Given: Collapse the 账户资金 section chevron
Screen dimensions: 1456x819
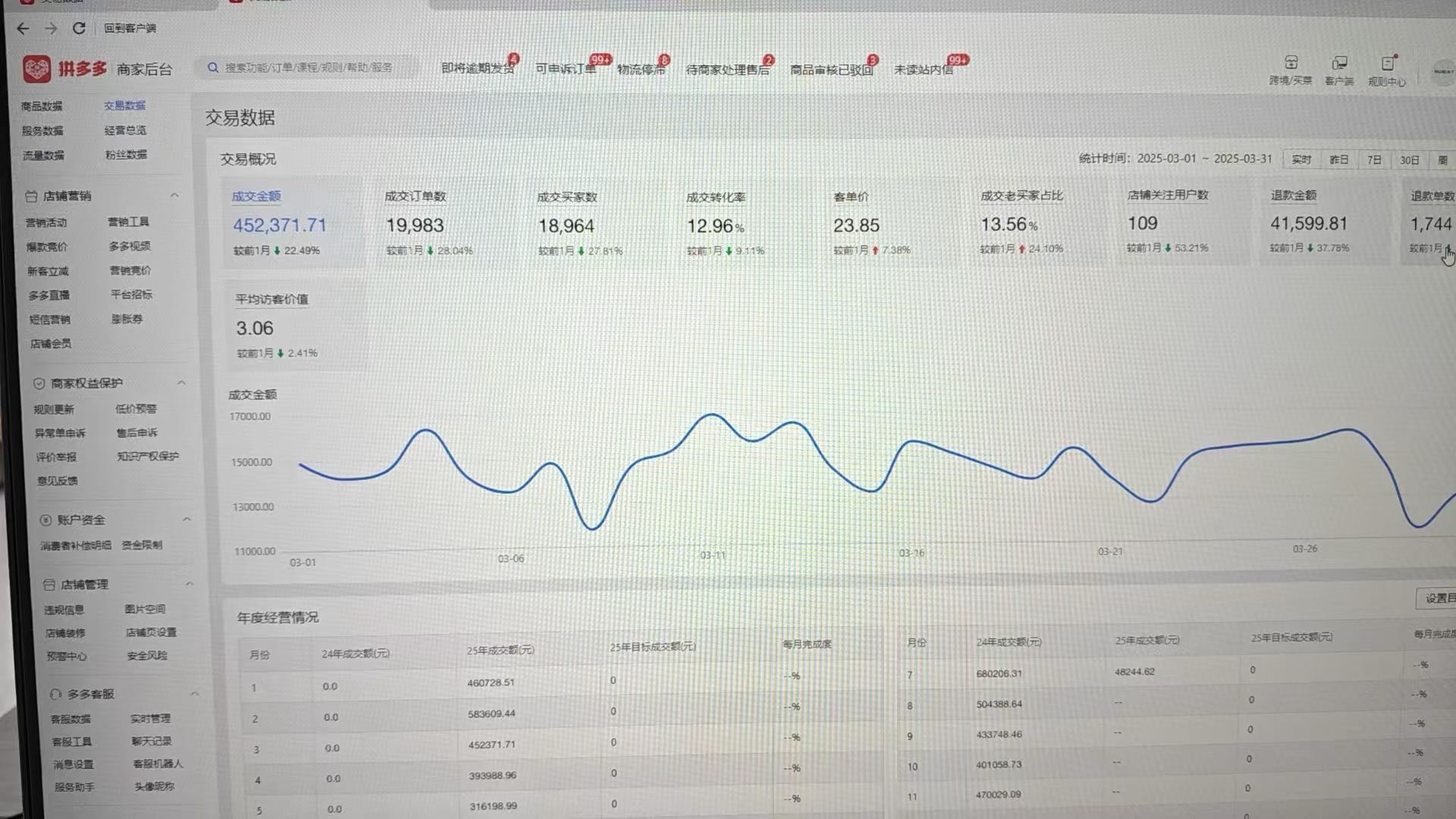Looking at the screenshot, I should 187,519.
